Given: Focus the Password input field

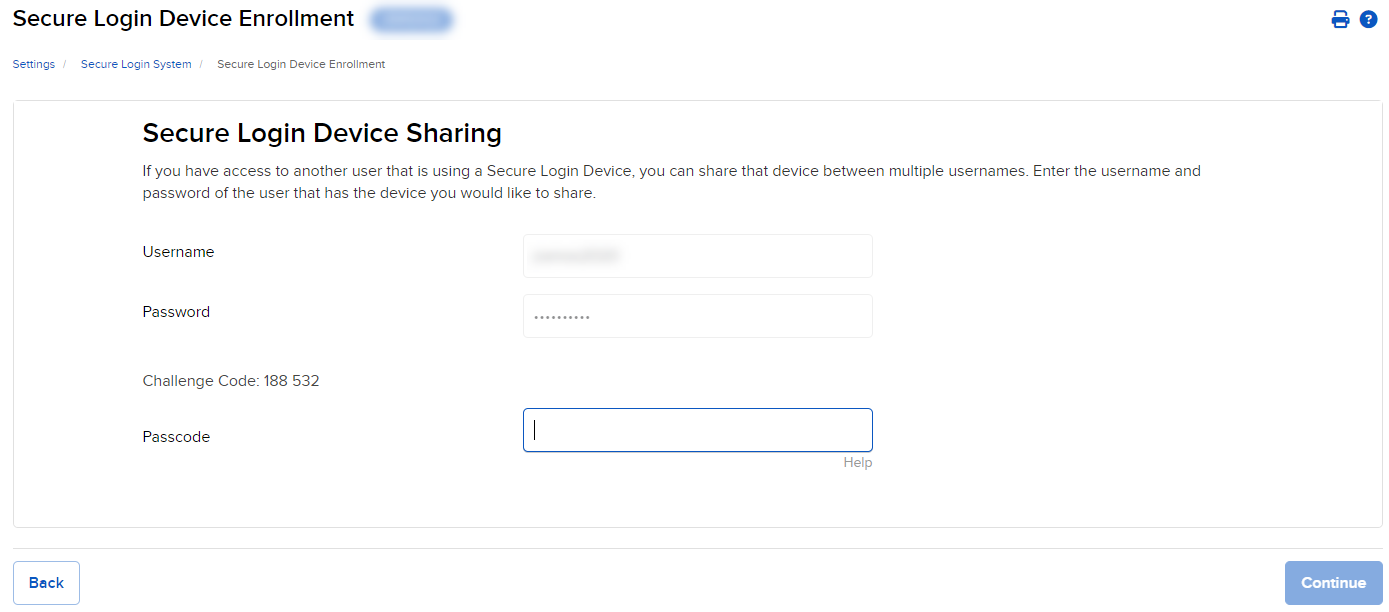Looking at the screenshot, I should 697,316.
